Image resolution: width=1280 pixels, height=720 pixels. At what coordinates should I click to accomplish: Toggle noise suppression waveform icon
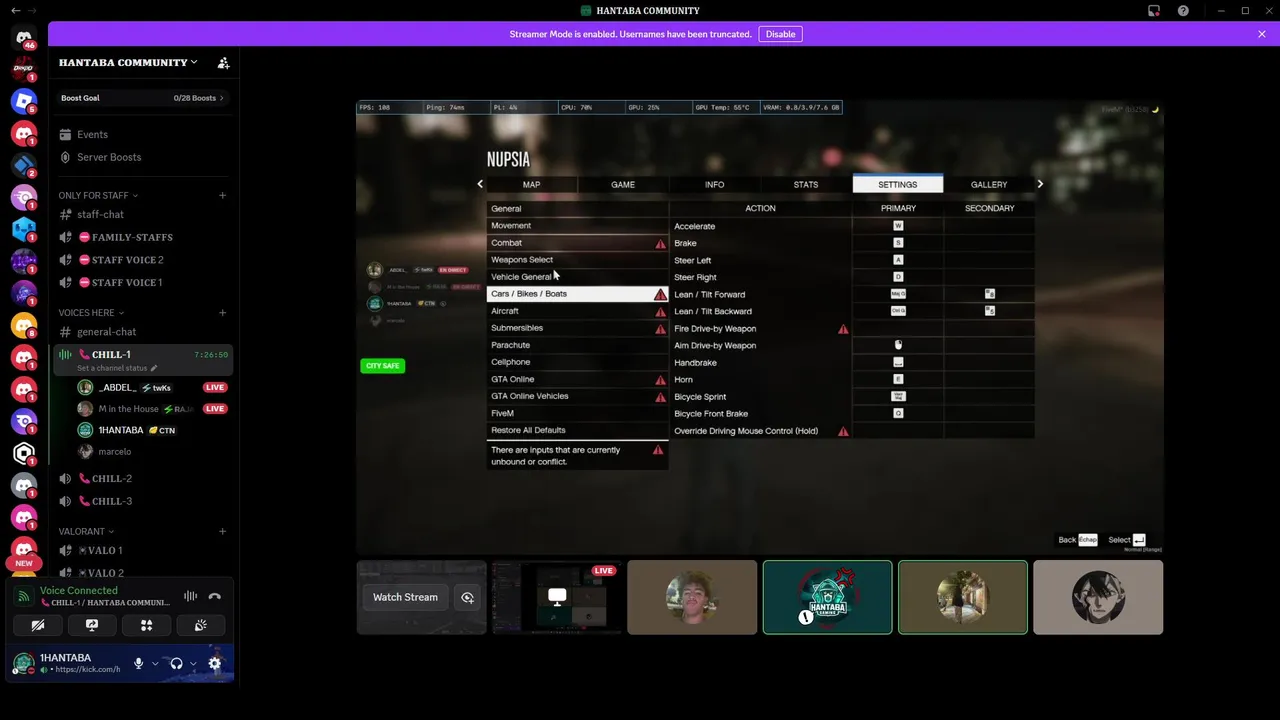(190, 596)
